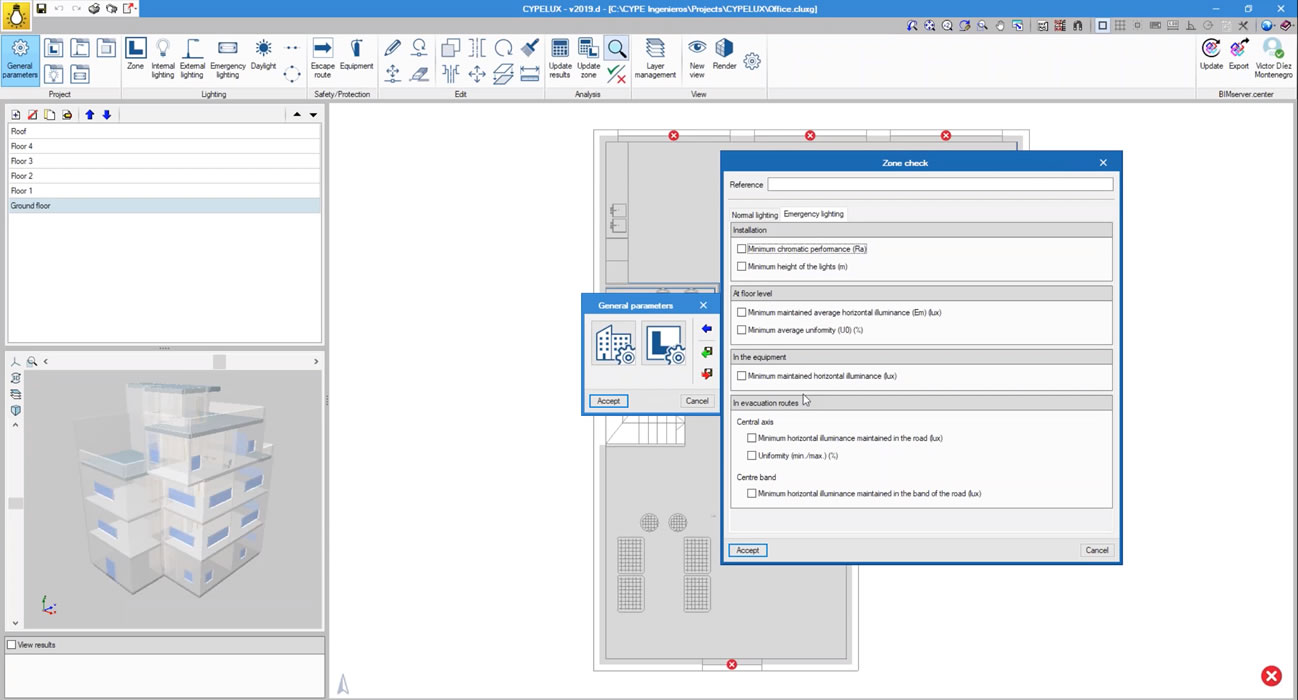
Task: Open General parameters in the Project ribbon group
Action: pyautogui.click(x=20, y=60)
